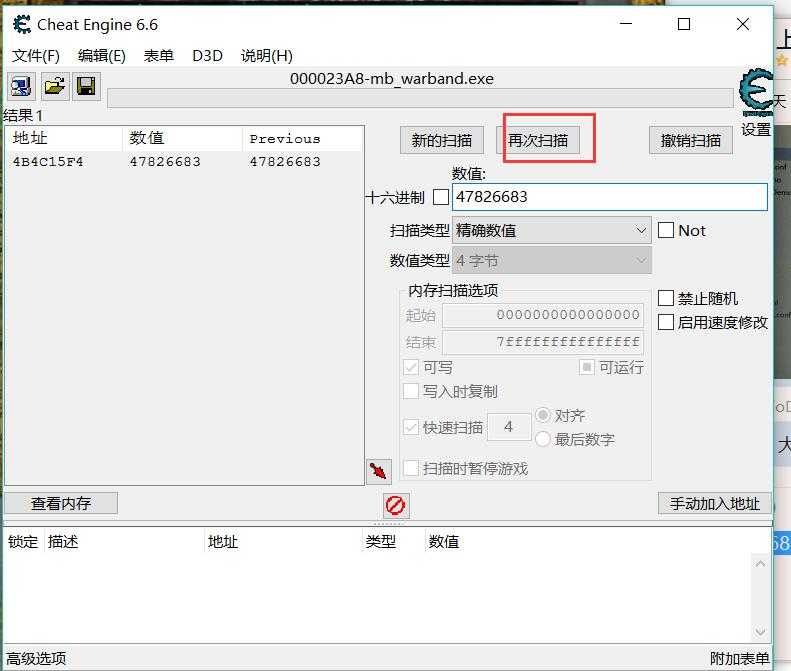
Task: Enable the 禁止随机 checkbox
Action: click(x=666, y=298)
